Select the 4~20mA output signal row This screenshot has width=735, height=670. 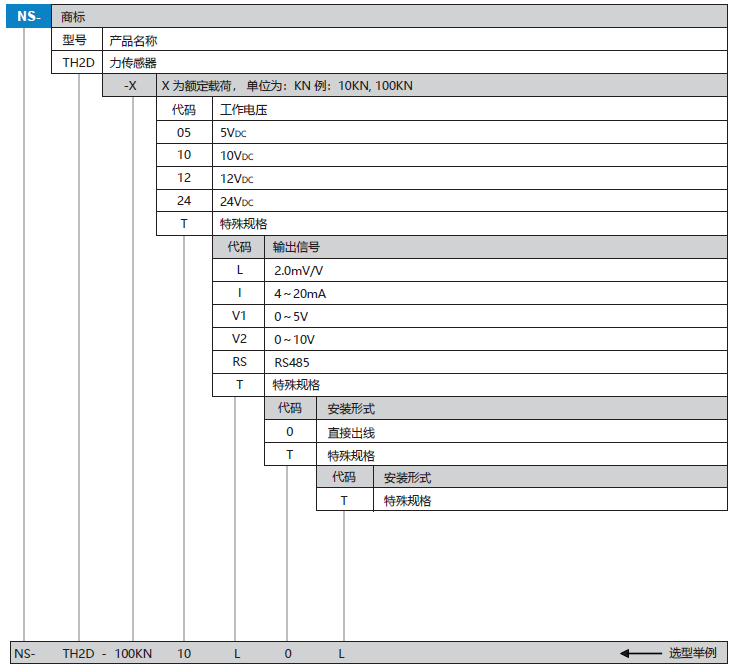point(300,293)
